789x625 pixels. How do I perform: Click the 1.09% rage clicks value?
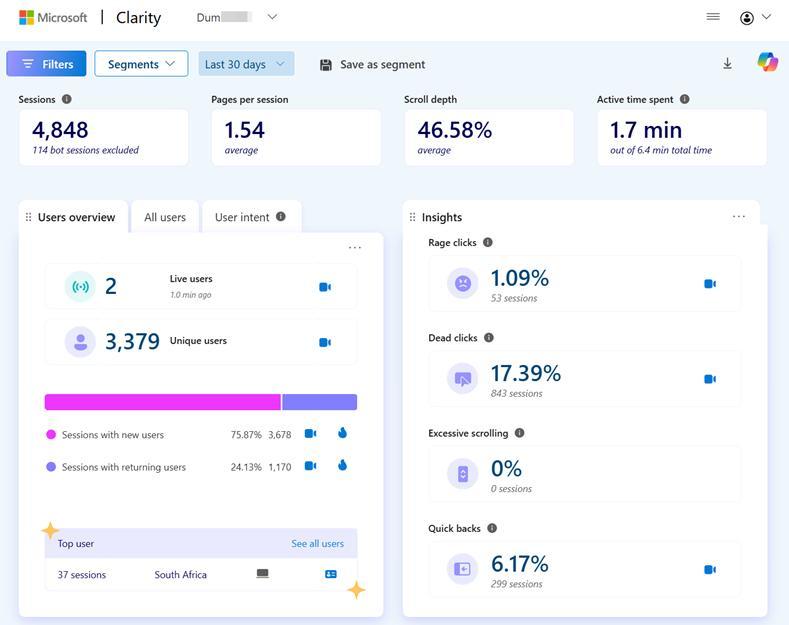[520, 278]
